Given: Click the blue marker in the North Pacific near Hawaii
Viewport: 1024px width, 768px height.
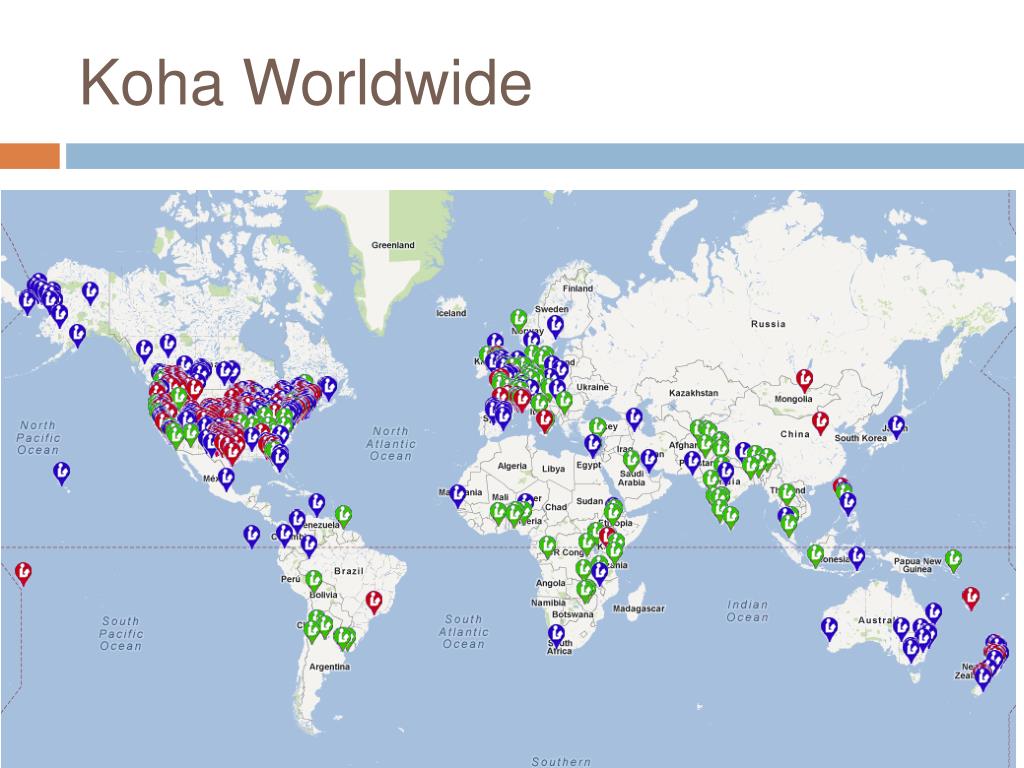Looking at the screenshot, I should [61, 473].
